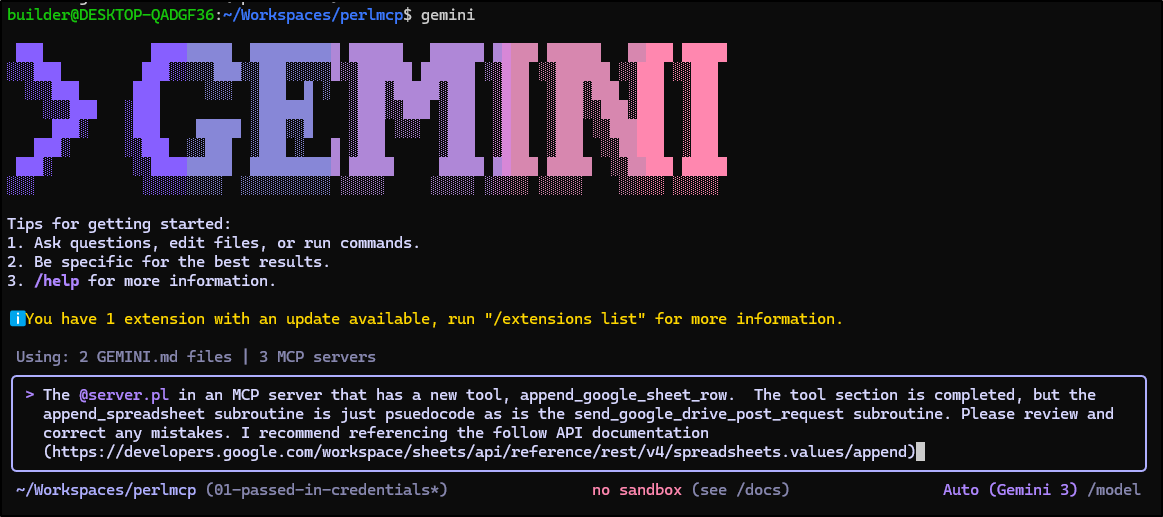The width and height of the screenshot is (1163, 517).
Task: Click the /model indicator in status bar
Action: [x=1113, y=490]
